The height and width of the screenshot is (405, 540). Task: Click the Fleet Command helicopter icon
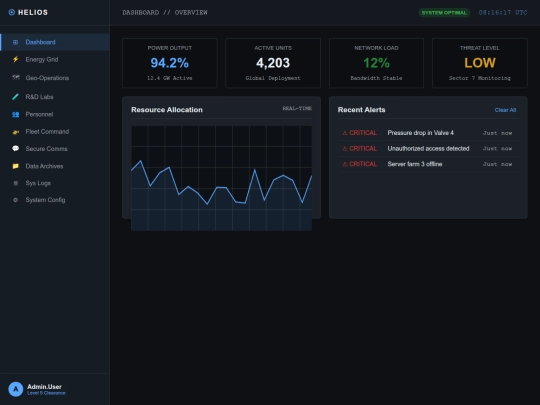pos(15,132)
